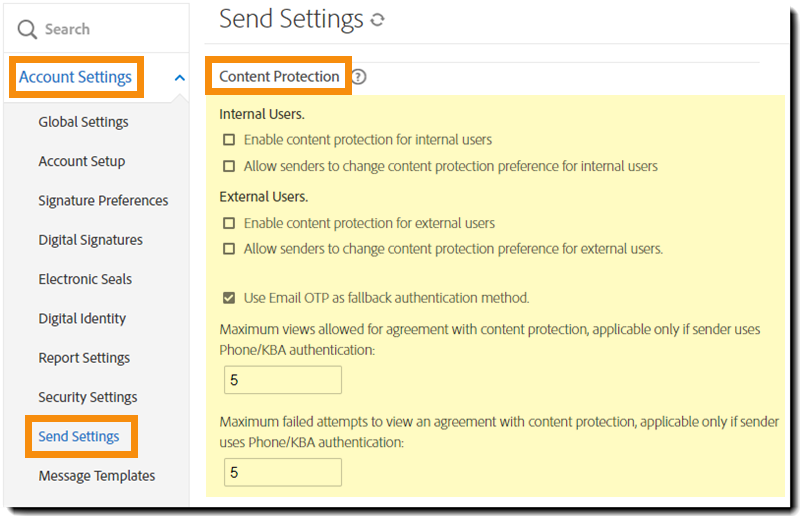Screen dimensions: 800x516
Task: Go to Account Setup
Action: click(81, 161)
